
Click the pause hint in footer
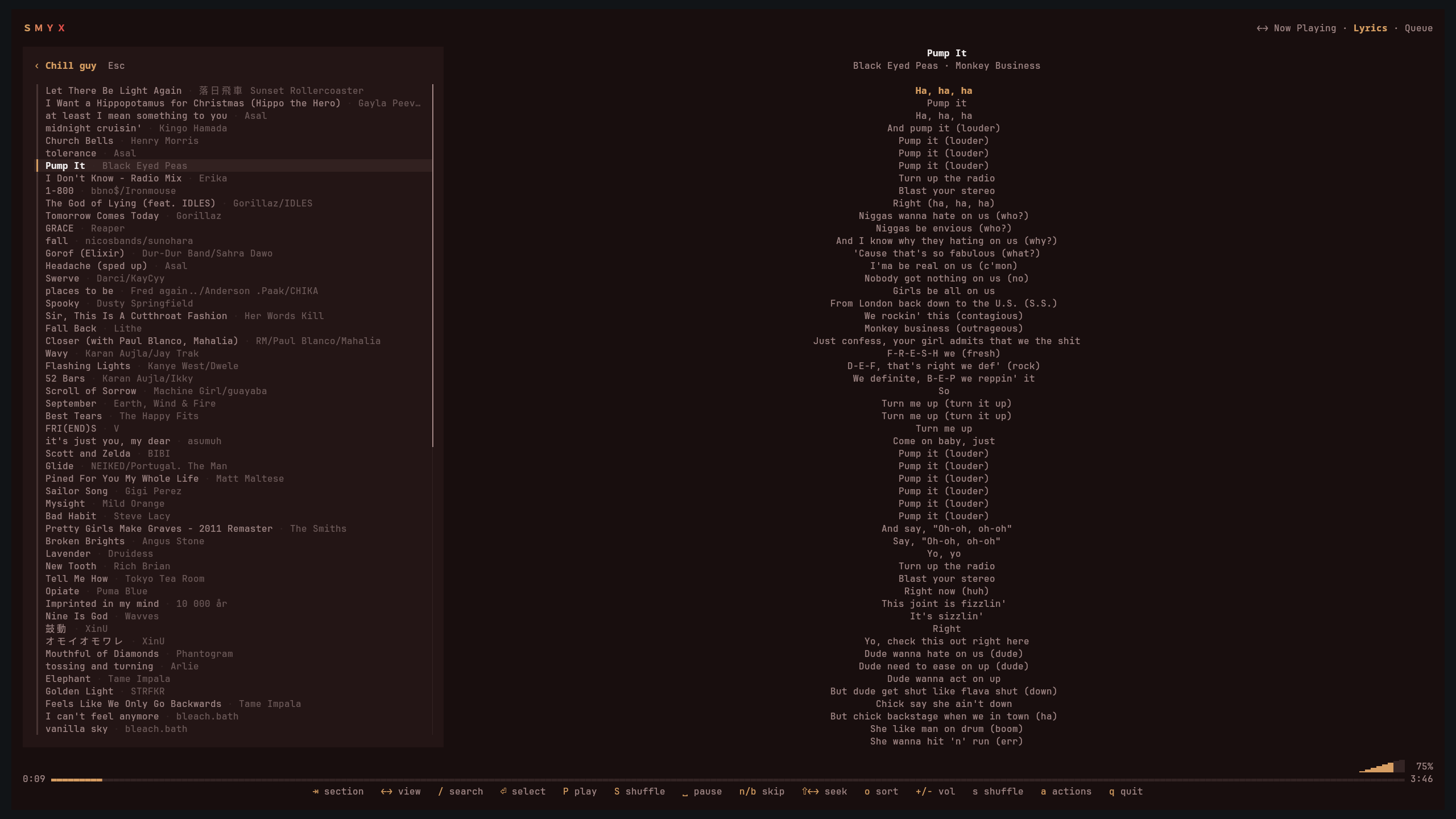[x=702, y=792]
